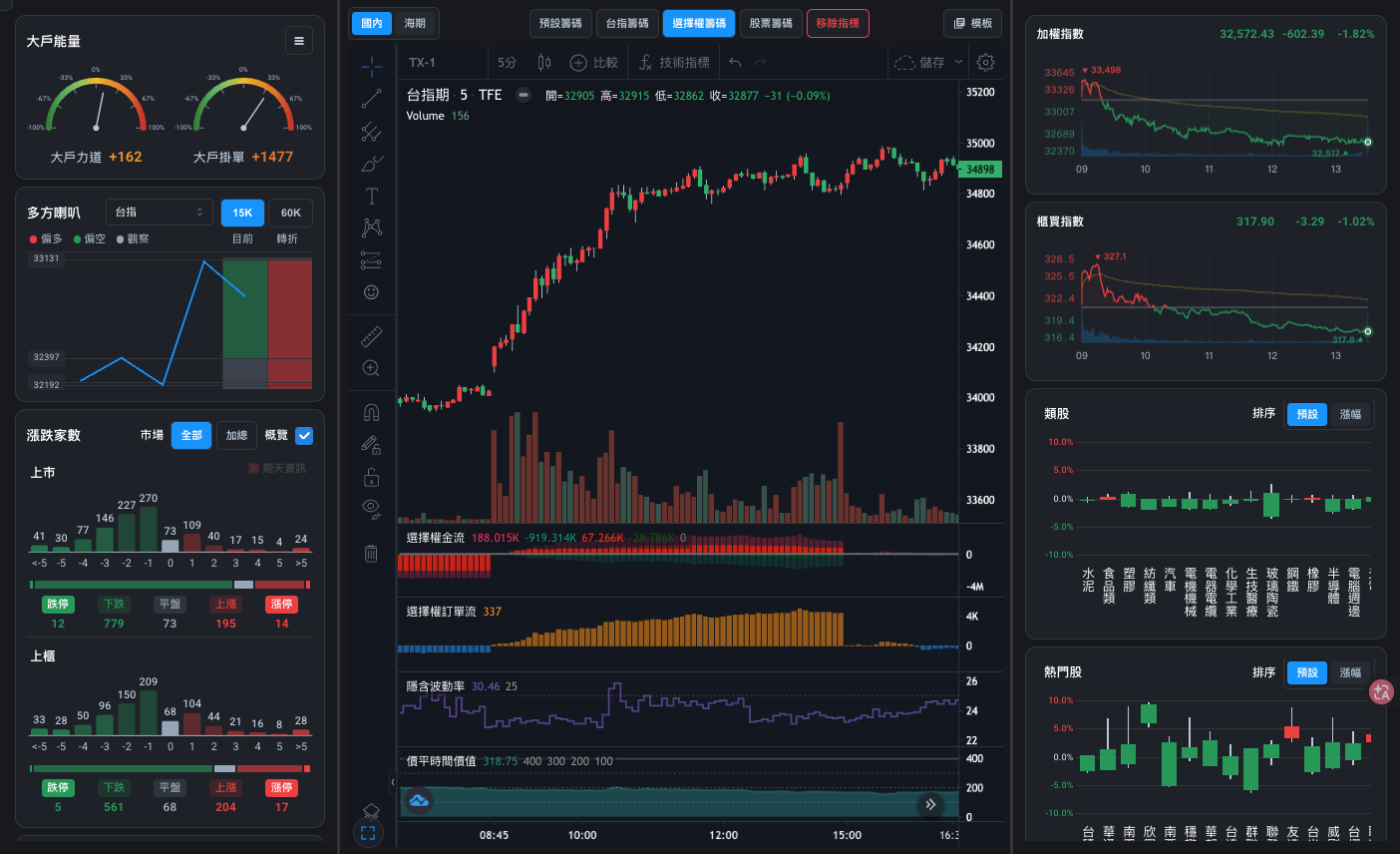Toggle the eye visibility of drawings
The image size is (1400, 854).
[x=371, y=509]
